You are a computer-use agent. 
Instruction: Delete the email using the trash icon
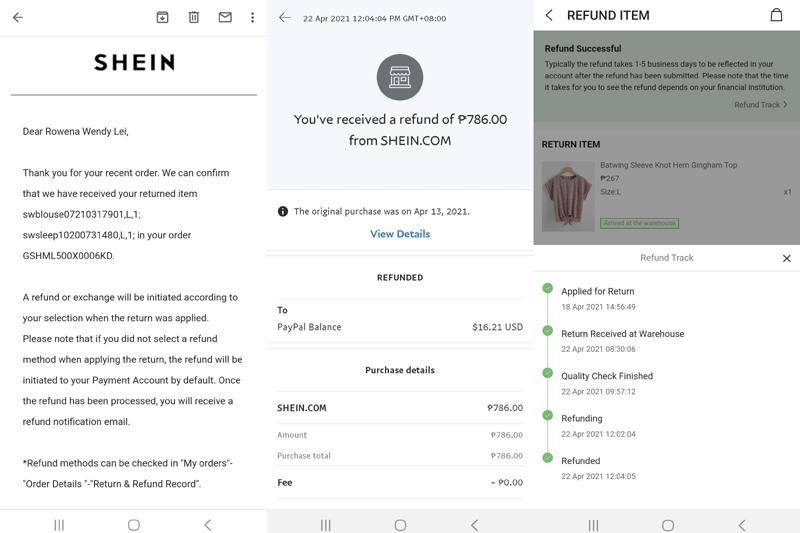pyautogui.click(x=194, y=18)
